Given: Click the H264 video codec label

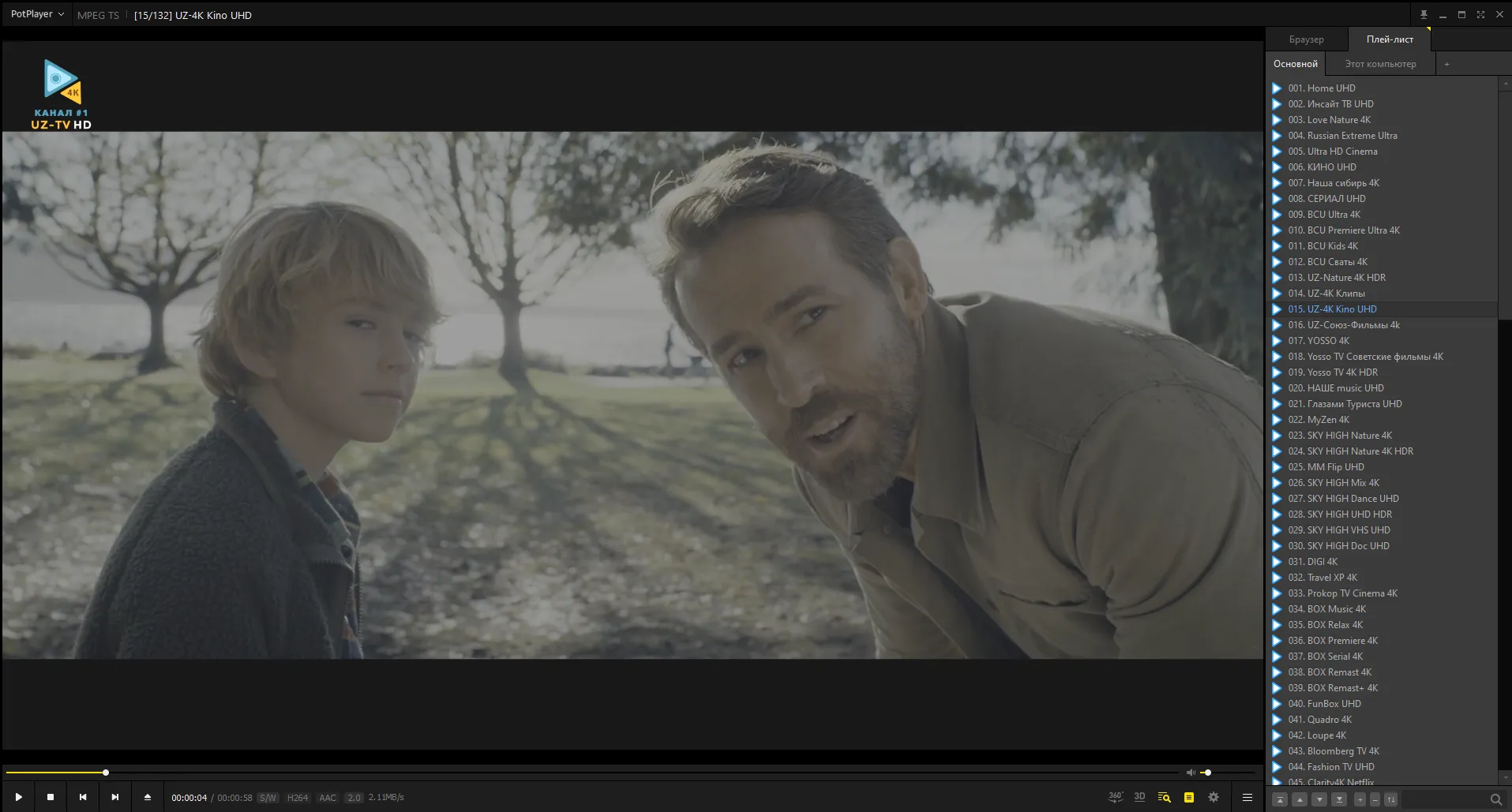Looking at the screenshot, I should [x=298, y=798].
